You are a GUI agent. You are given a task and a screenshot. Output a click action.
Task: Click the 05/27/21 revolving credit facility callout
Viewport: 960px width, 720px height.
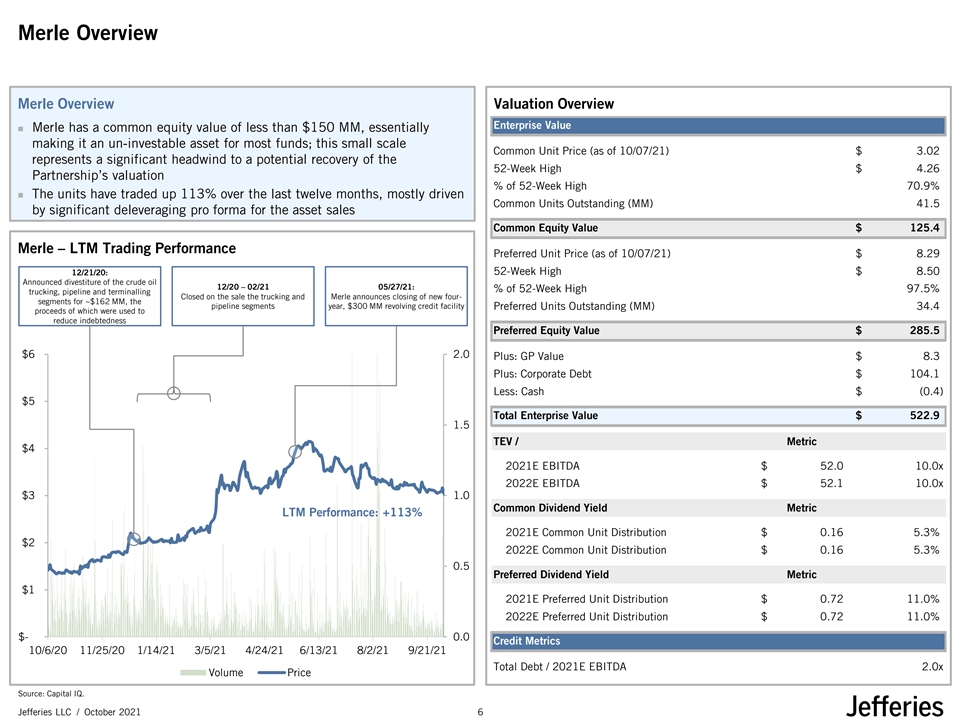397,295
